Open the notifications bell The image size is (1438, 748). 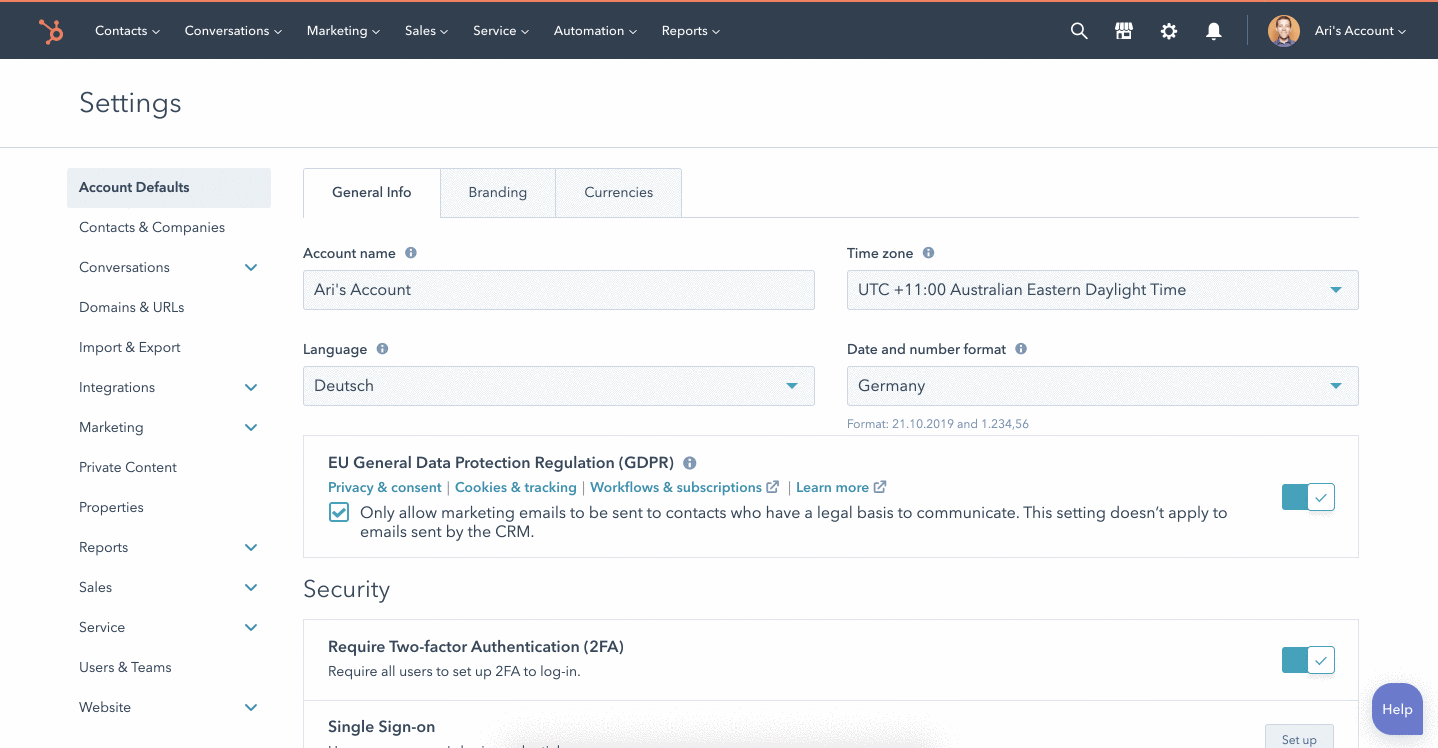[1214, 31]
